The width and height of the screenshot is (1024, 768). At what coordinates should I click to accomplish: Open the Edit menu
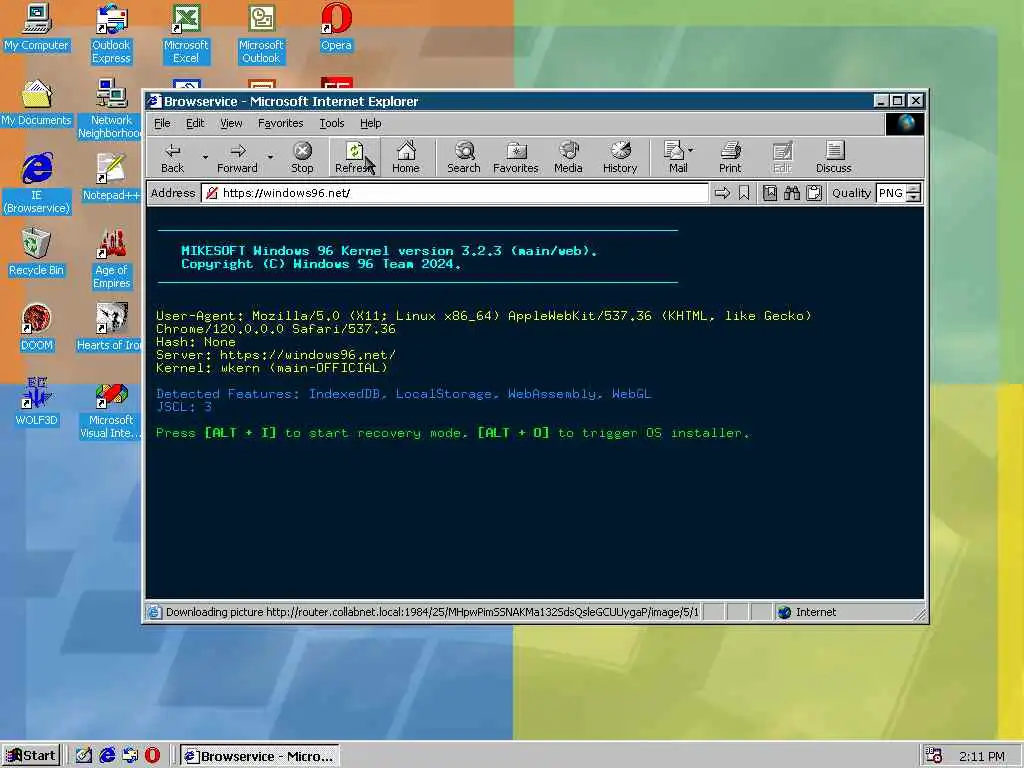[195, 123]
